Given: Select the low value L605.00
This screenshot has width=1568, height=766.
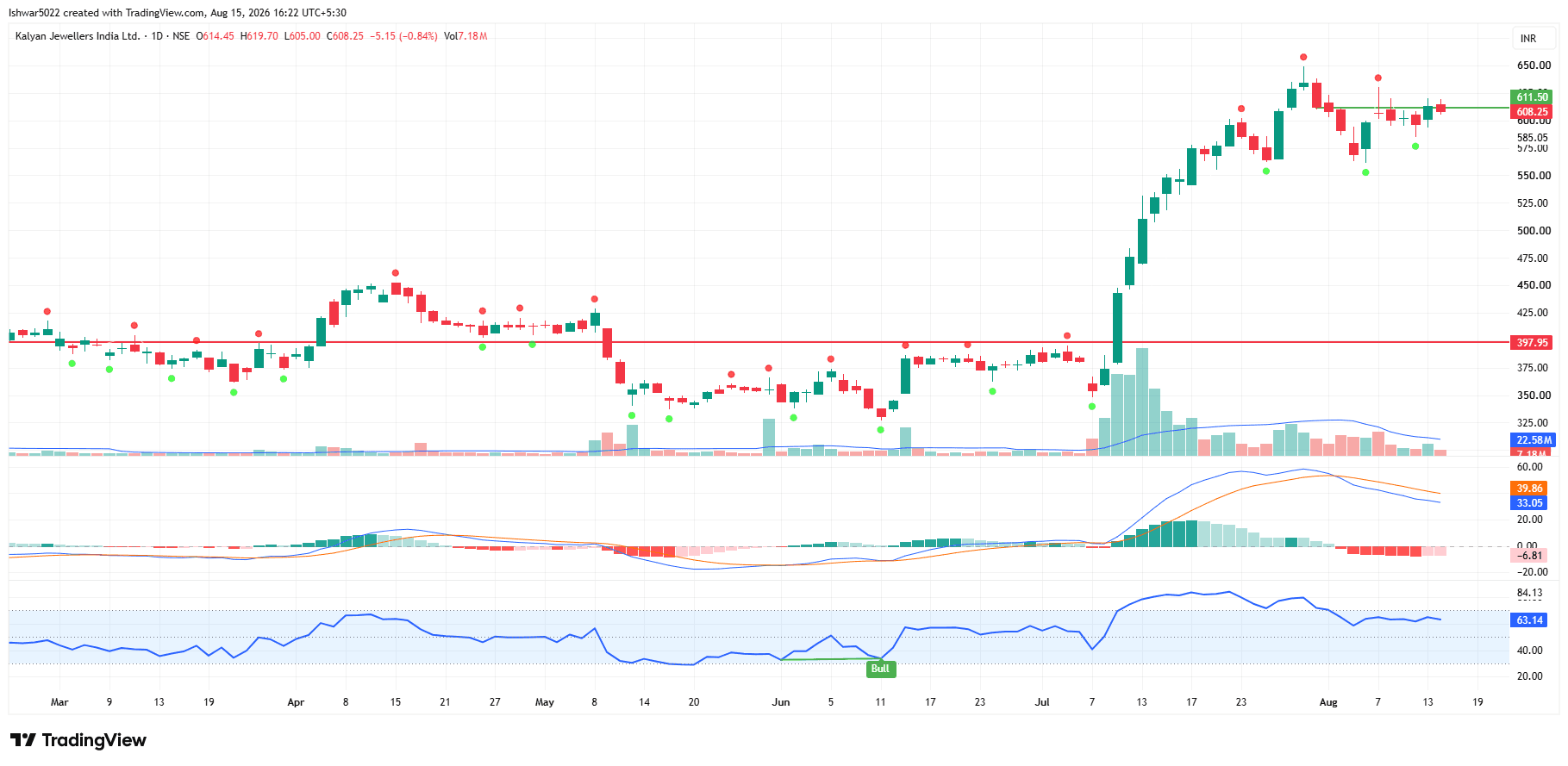Looking at the screenshot, I should (x=303, y=36).
